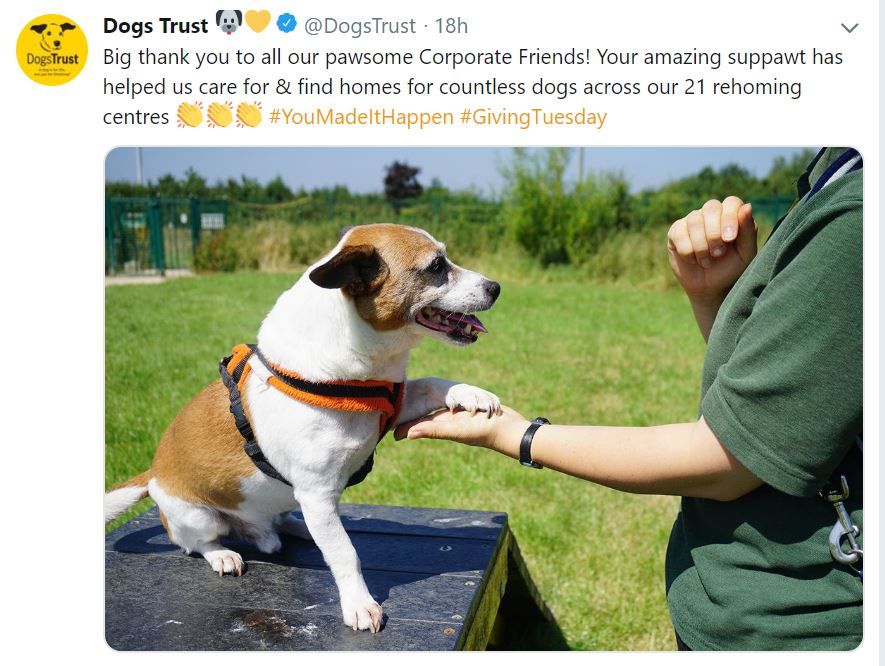The image size is (885, 666).
Task: Open the Dogs Trust yellow profile avatar
Action: coord(52,50)
